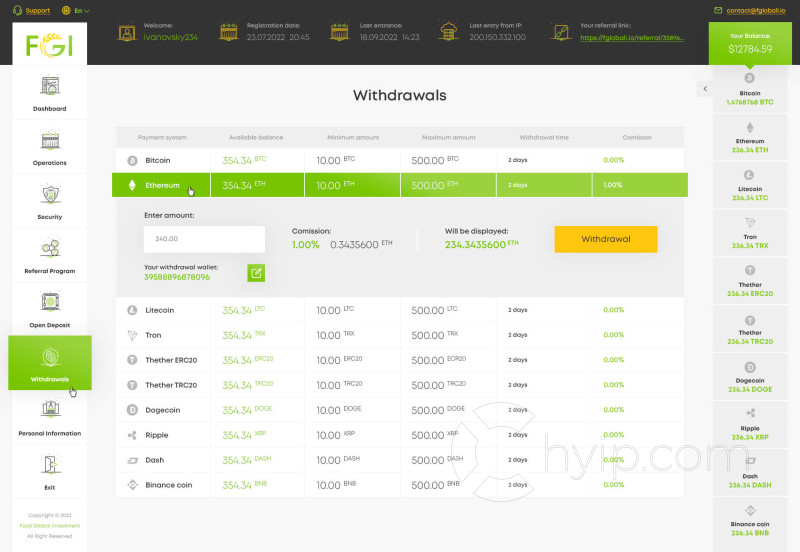Screen dimensions: 800x552
Task: Expand the Dash withdrawal row
Action: pos(400,460)
